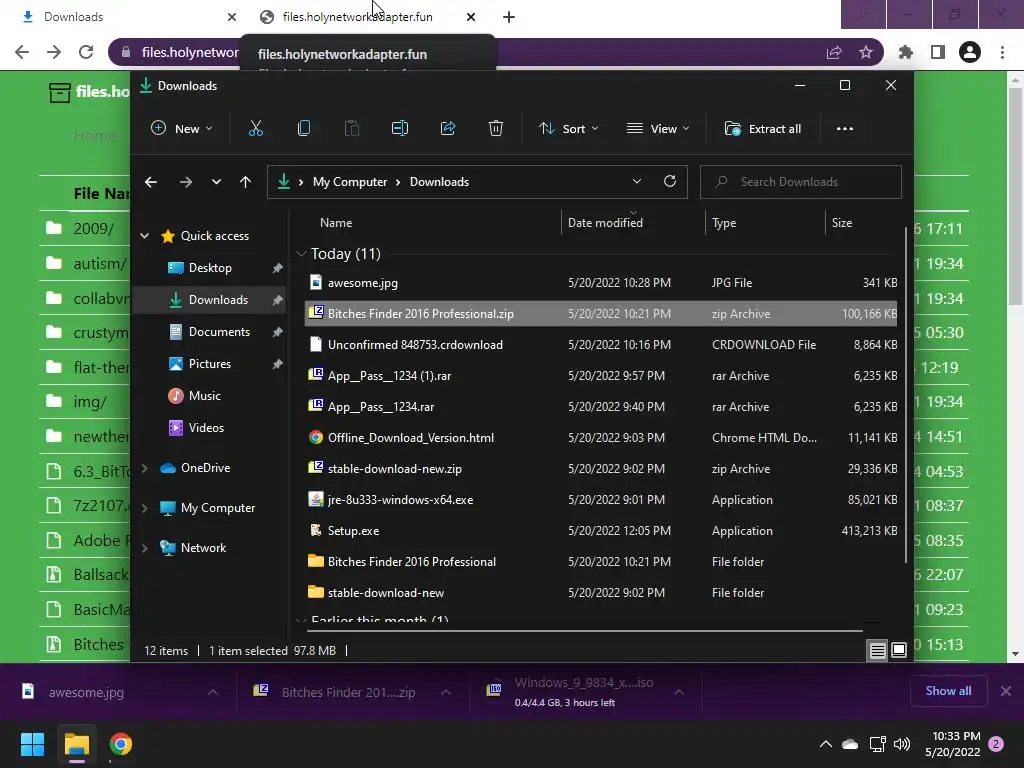Image resolution: width=1024 pixels, height=768 pixels.
Task: Select stable-download-new folder
Action: 601,592
